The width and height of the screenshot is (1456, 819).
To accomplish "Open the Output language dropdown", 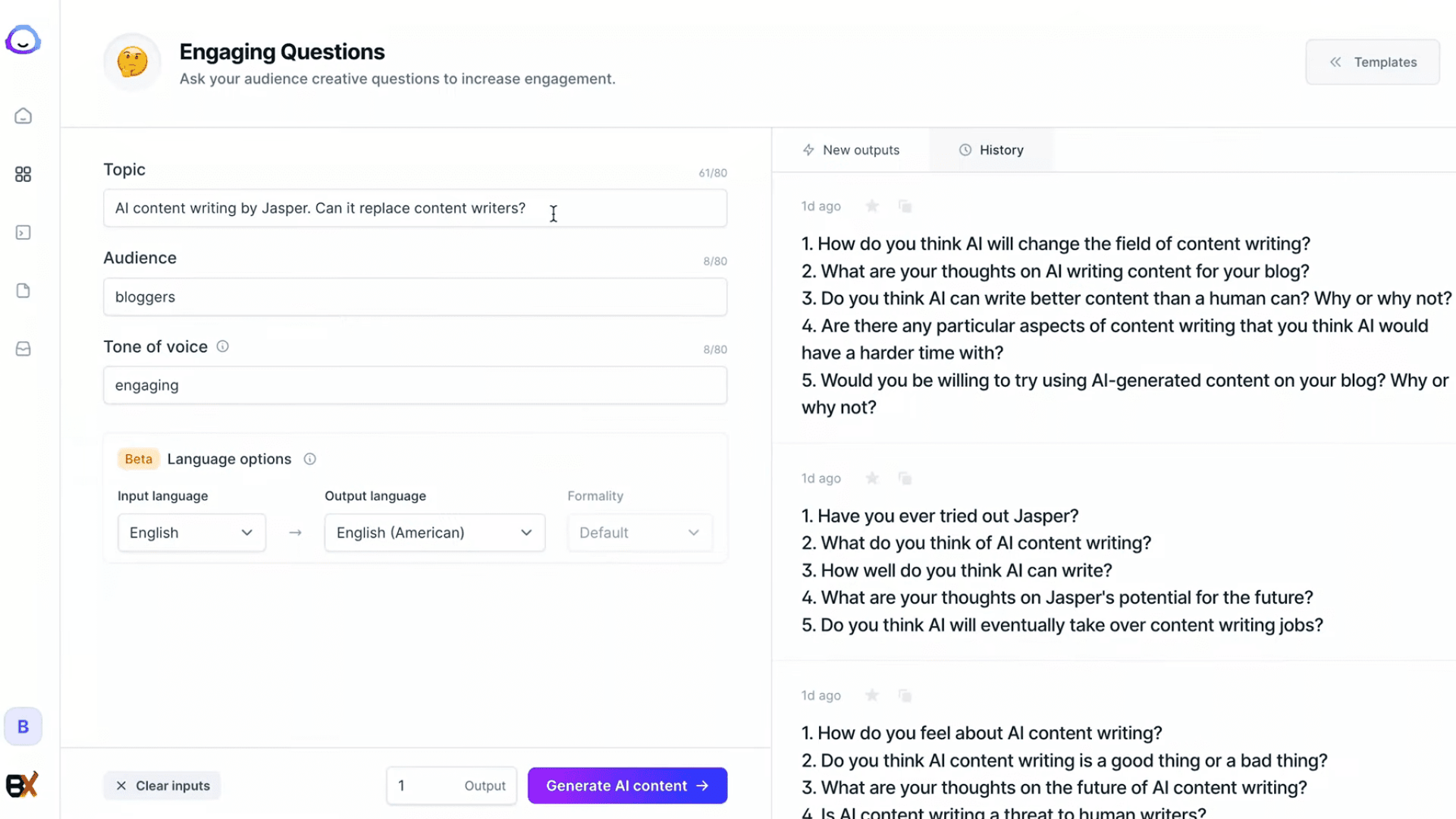I will 435,532.
